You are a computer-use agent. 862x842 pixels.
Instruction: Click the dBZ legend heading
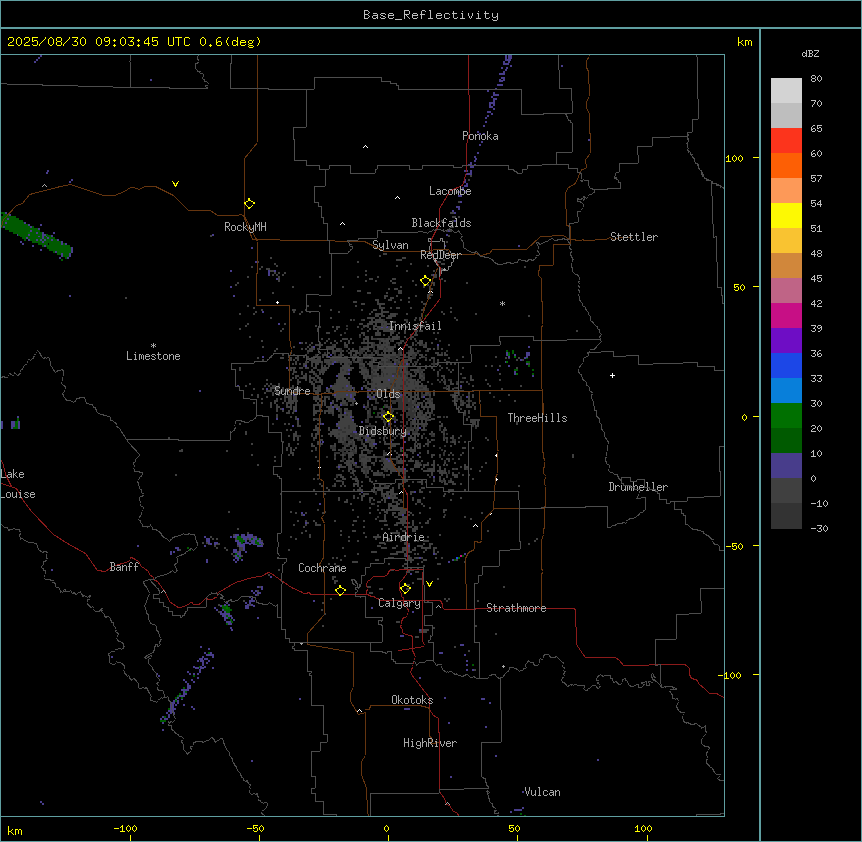click(810, 54)
